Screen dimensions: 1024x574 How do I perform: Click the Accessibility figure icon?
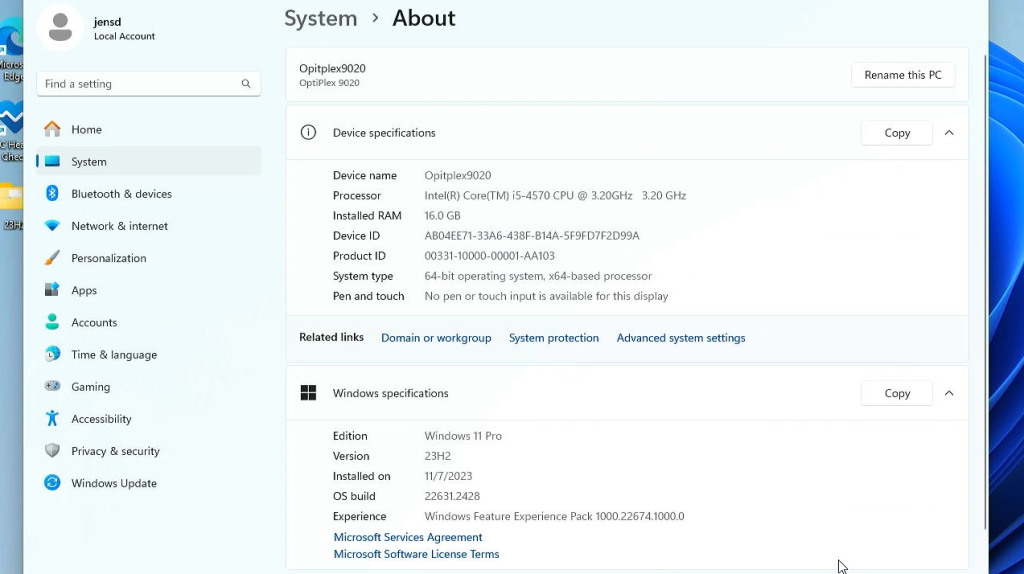point(52,419)
